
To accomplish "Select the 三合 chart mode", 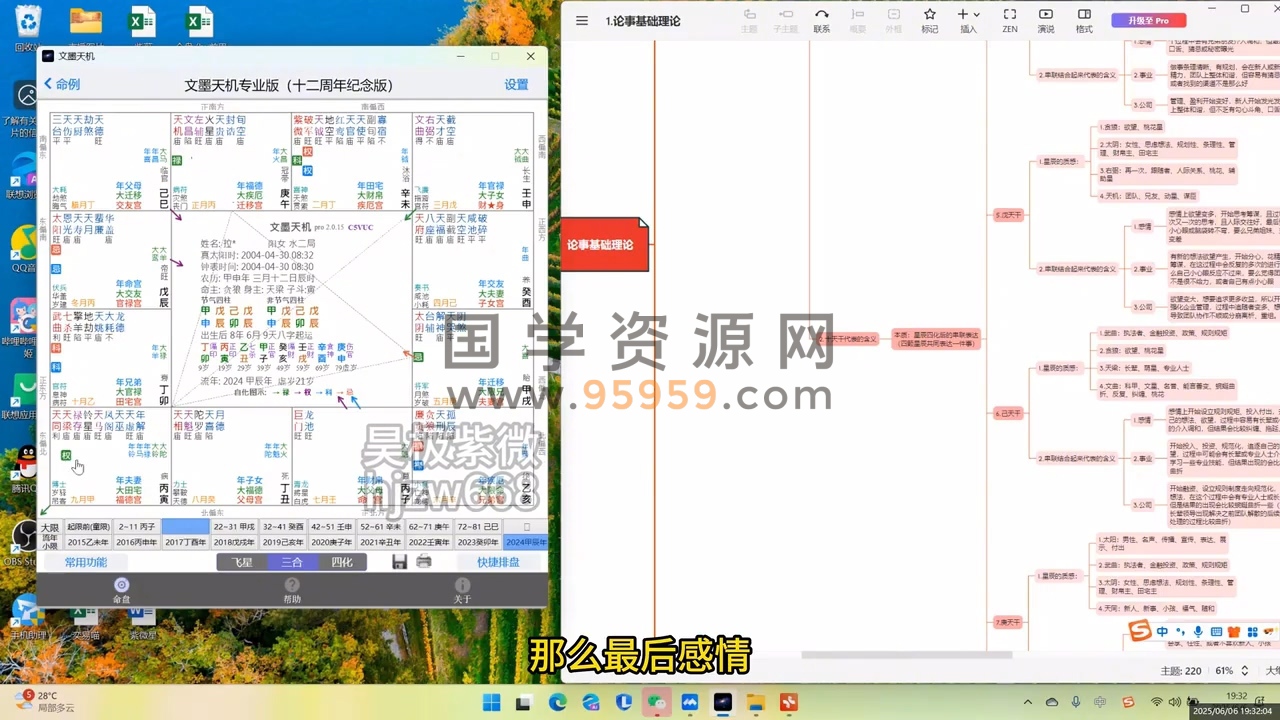I will 291,562.
